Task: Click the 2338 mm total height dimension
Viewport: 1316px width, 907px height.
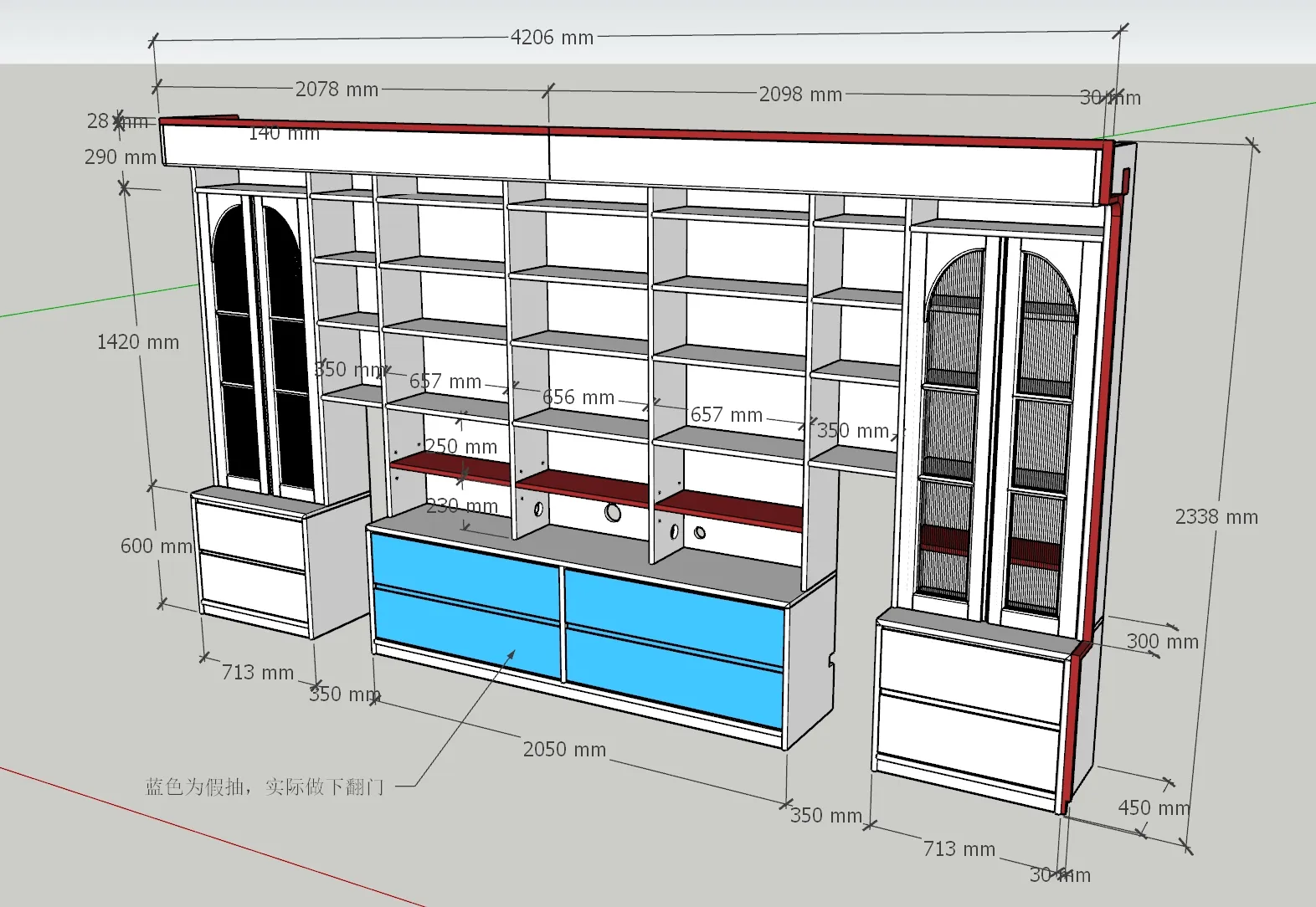Action: pyautogui.click(x=1216, y=517)
